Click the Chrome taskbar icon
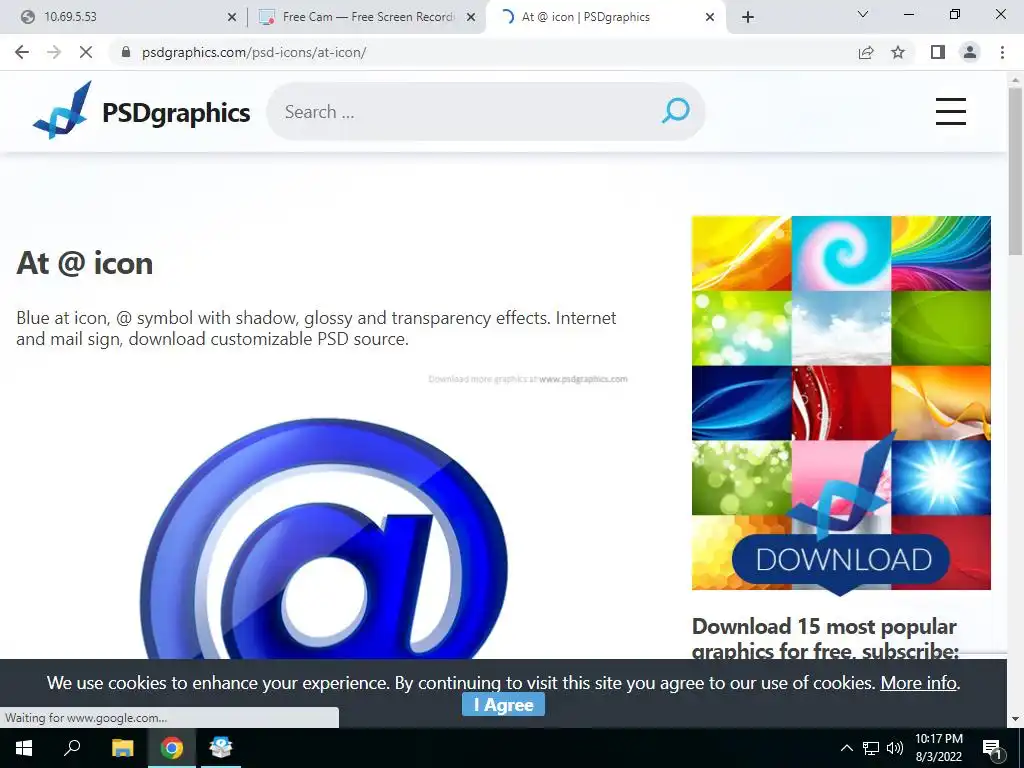This screenshot has height=768, width=1024. tap(172, 748)
